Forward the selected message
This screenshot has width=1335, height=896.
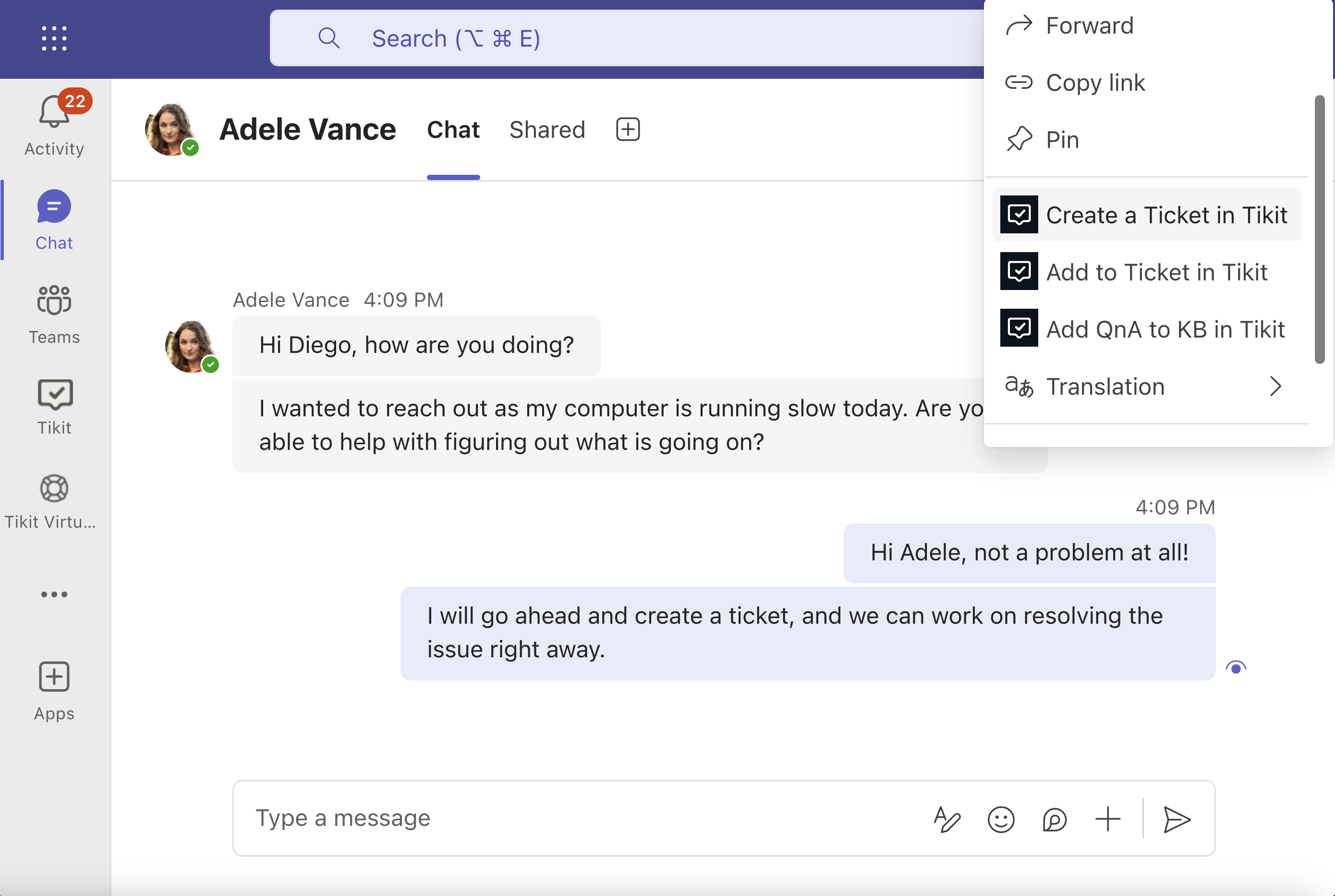[x=1089, y=25]
